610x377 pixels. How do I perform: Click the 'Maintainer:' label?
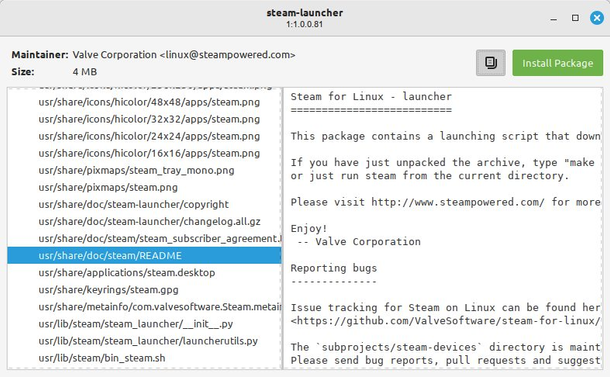[40, 55]
